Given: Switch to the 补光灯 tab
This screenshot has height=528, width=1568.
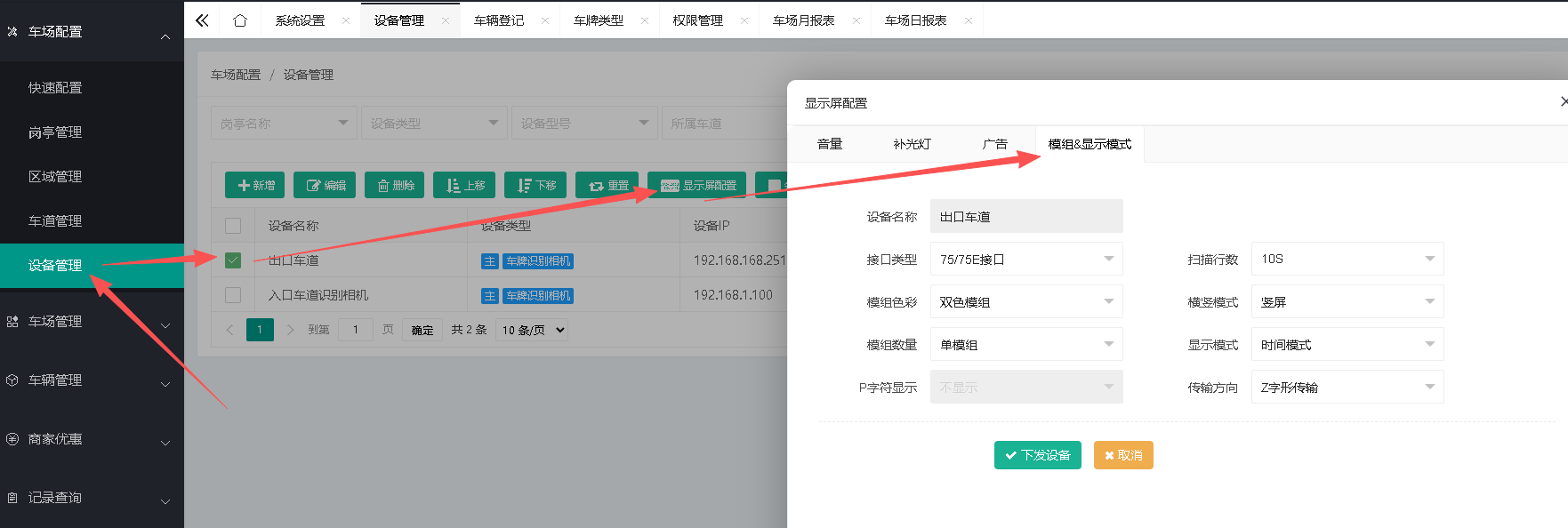Looking at the screenshot, I should [x=912, y=144].
